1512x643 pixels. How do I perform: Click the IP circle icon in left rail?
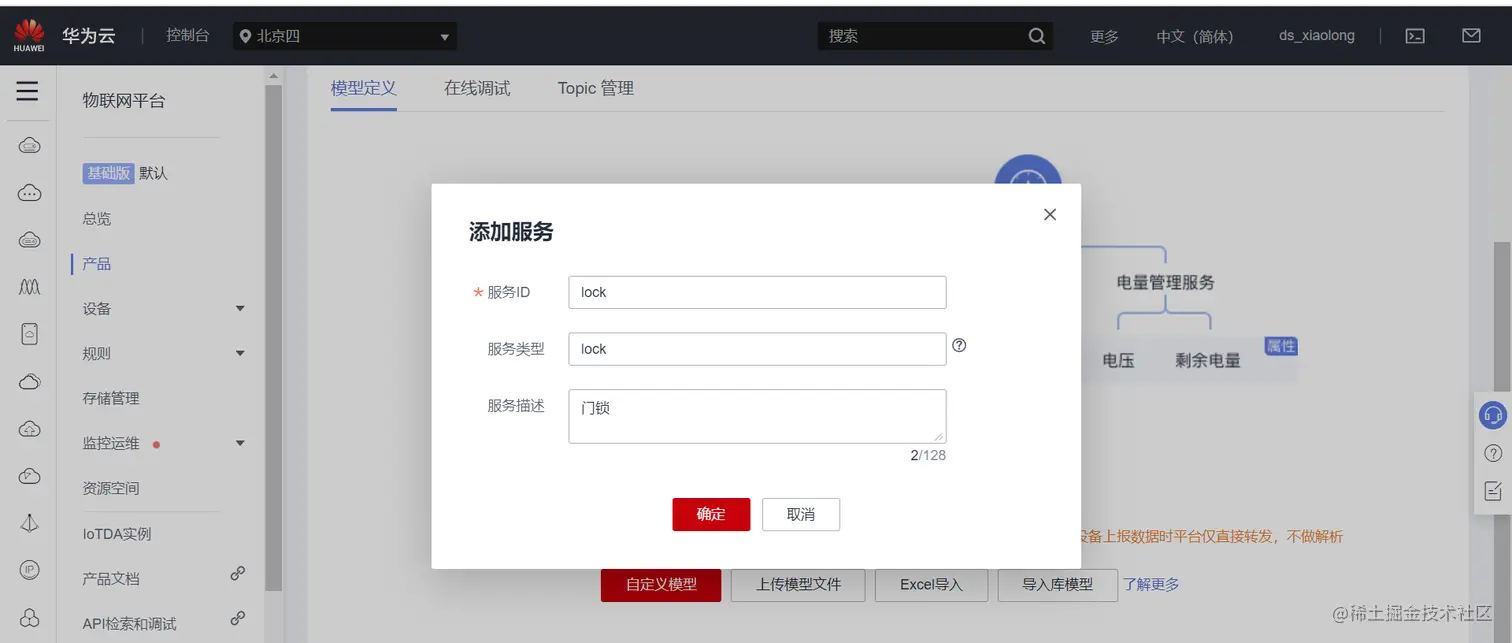coord(30,570)
